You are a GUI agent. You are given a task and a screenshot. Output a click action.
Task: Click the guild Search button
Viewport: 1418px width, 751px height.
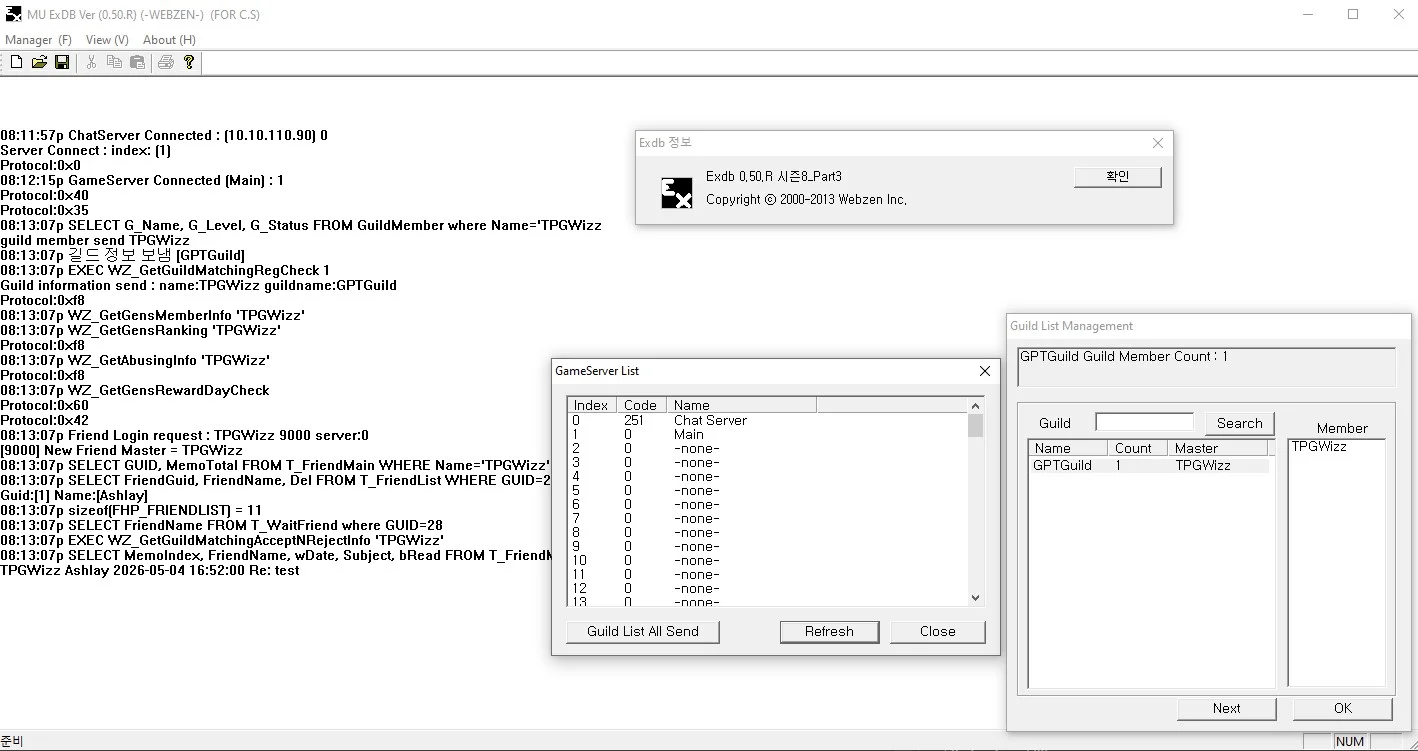[x=1240, y=423]
